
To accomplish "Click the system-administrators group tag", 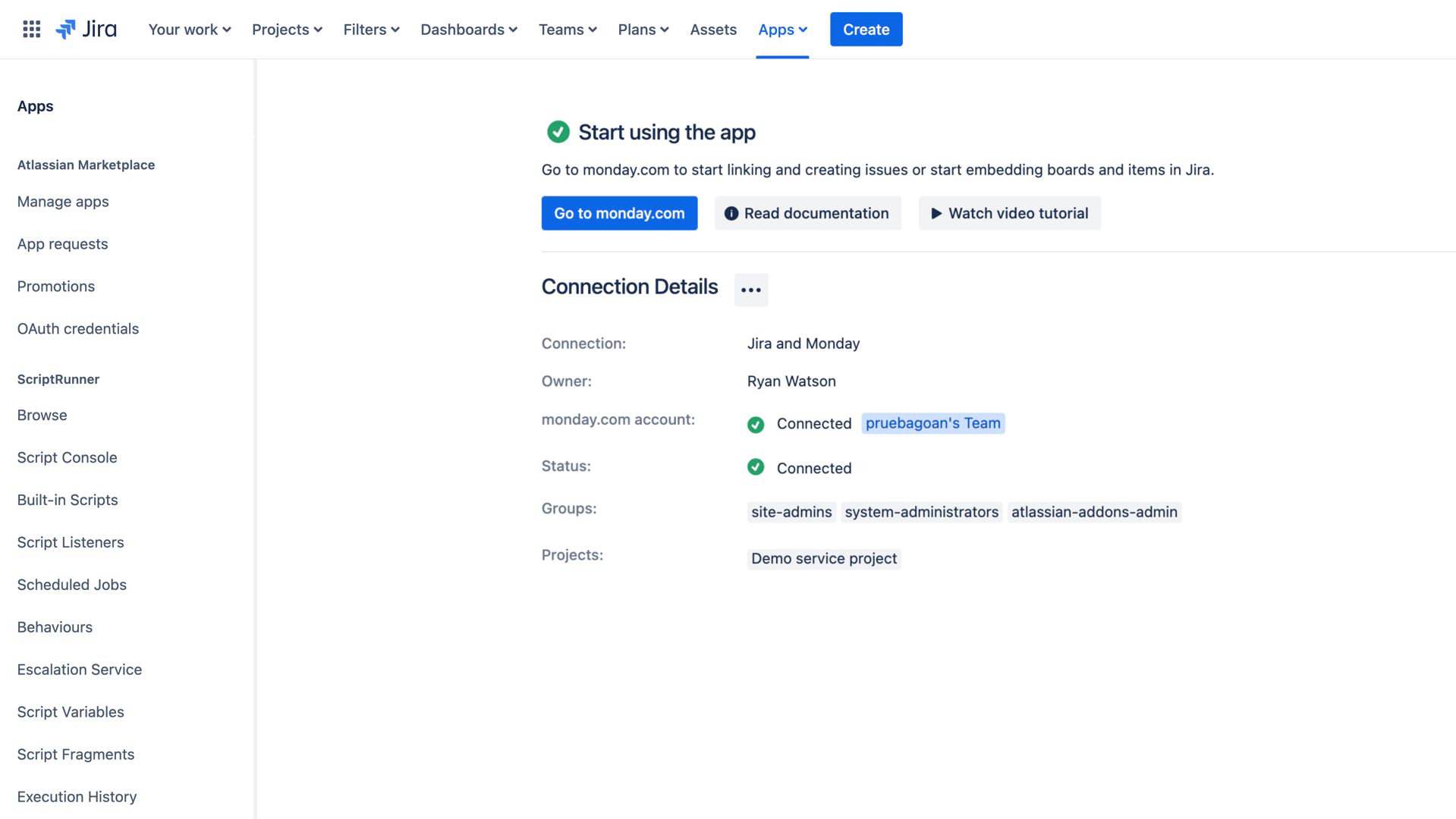I will (921, 513).
